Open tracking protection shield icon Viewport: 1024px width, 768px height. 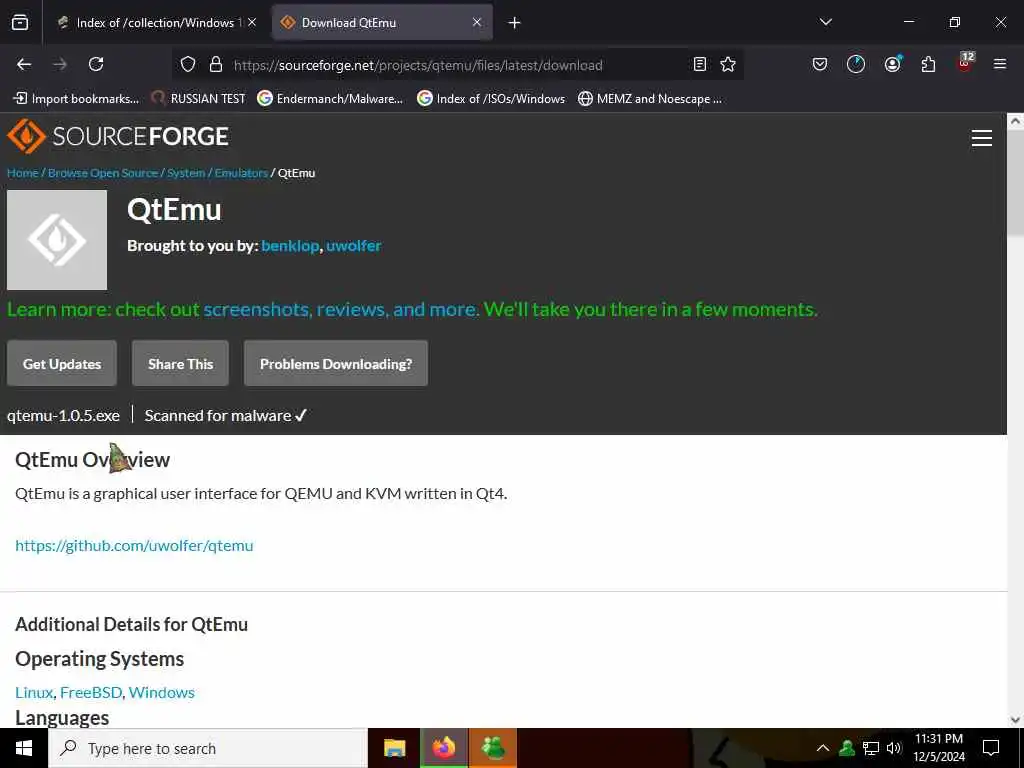(188, 64)
